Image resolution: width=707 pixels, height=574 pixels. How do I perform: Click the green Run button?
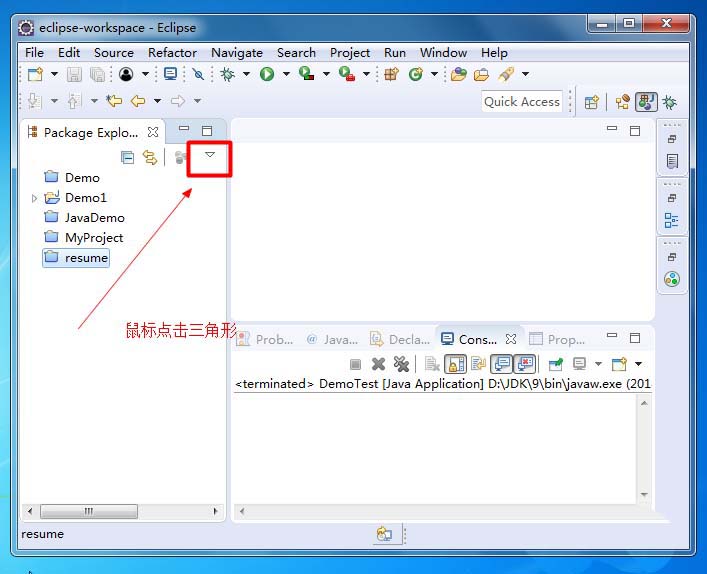point(267,74)
